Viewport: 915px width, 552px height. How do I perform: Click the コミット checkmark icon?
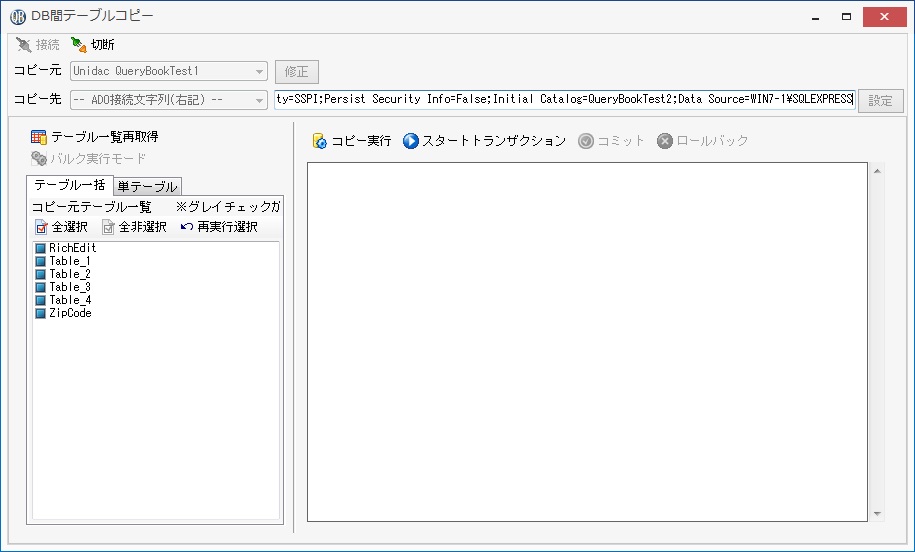585,141
